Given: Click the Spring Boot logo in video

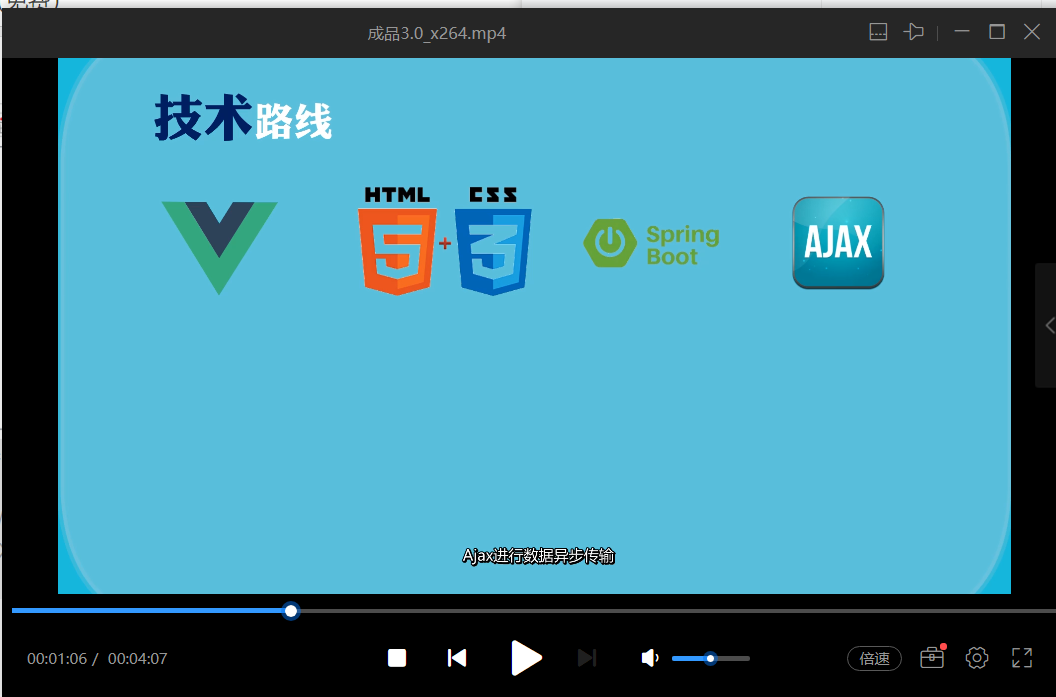Looking at the screenshot, I should (x=651, y=244).
